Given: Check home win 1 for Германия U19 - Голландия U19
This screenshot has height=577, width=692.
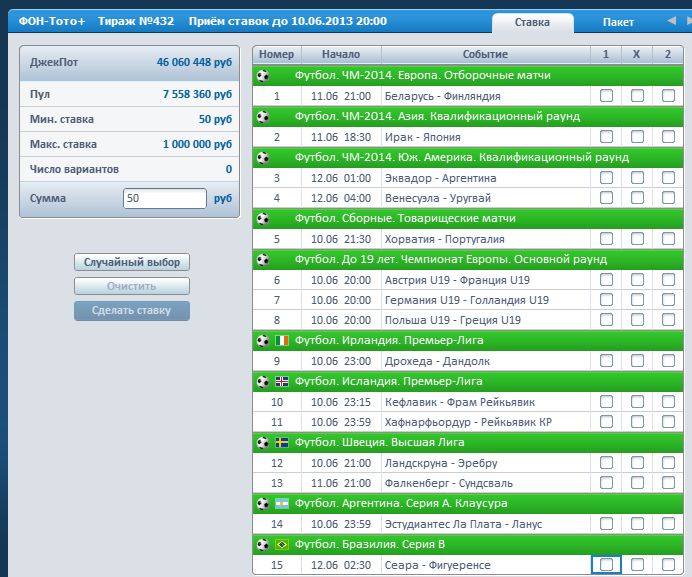Looking at the screenshot, I should tap(606, 299).
